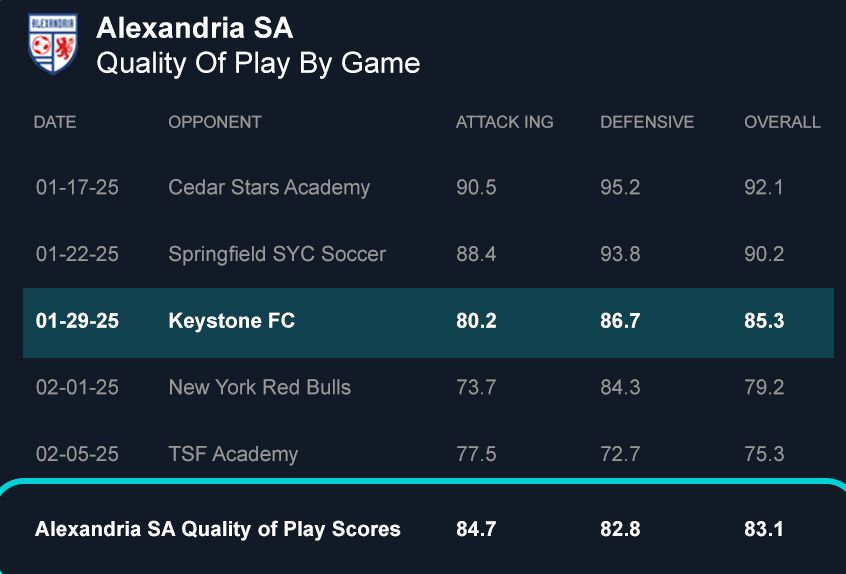Select the 02-05-25 date cell
Viewport: 846px width, 574px height.
point(77,454)
